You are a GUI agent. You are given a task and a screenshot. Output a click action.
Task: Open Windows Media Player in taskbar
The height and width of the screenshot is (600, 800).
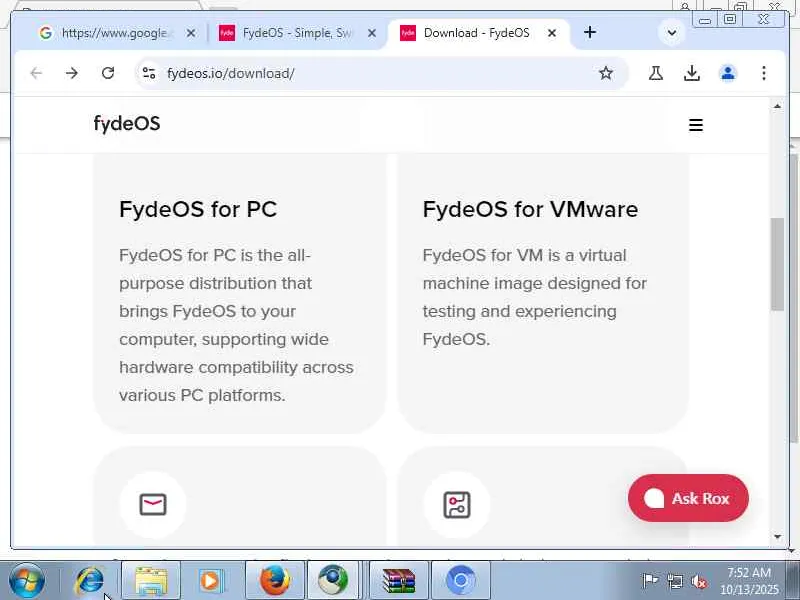click(210, 581)
